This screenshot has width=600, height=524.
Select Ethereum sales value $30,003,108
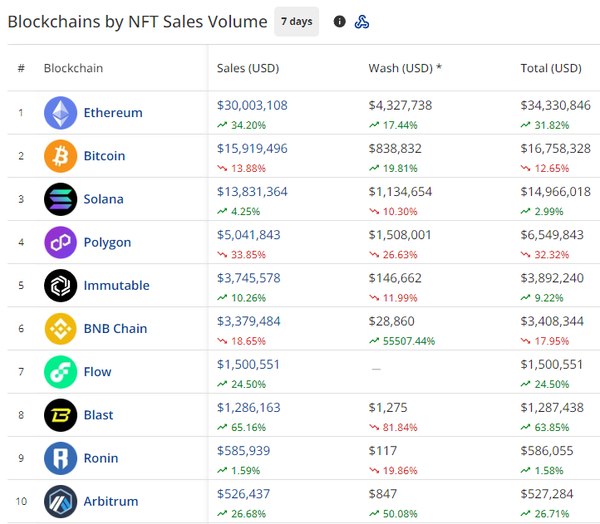tap(252, 105)
